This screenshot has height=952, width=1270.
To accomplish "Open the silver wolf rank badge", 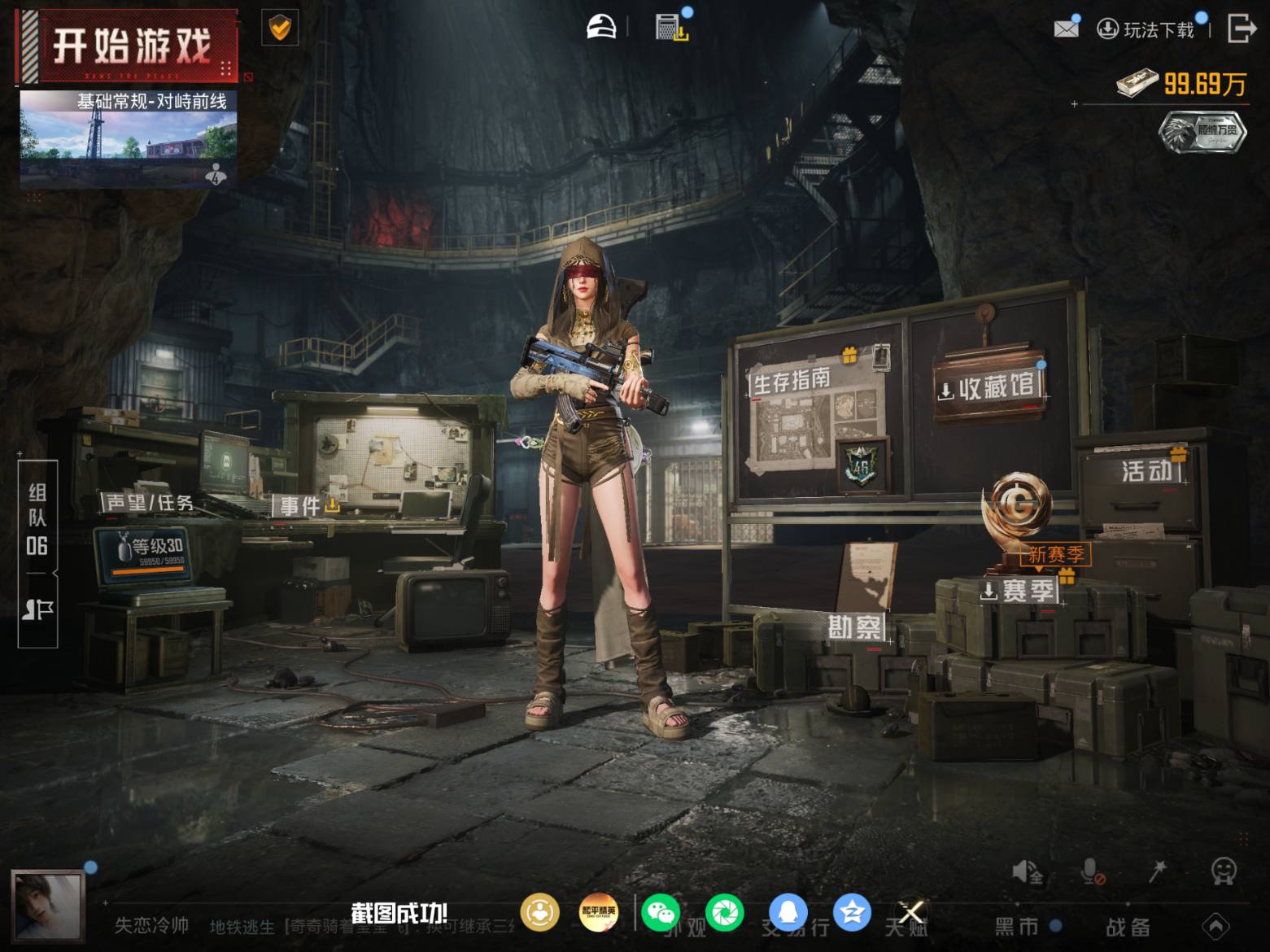I will click(1202, 132).
